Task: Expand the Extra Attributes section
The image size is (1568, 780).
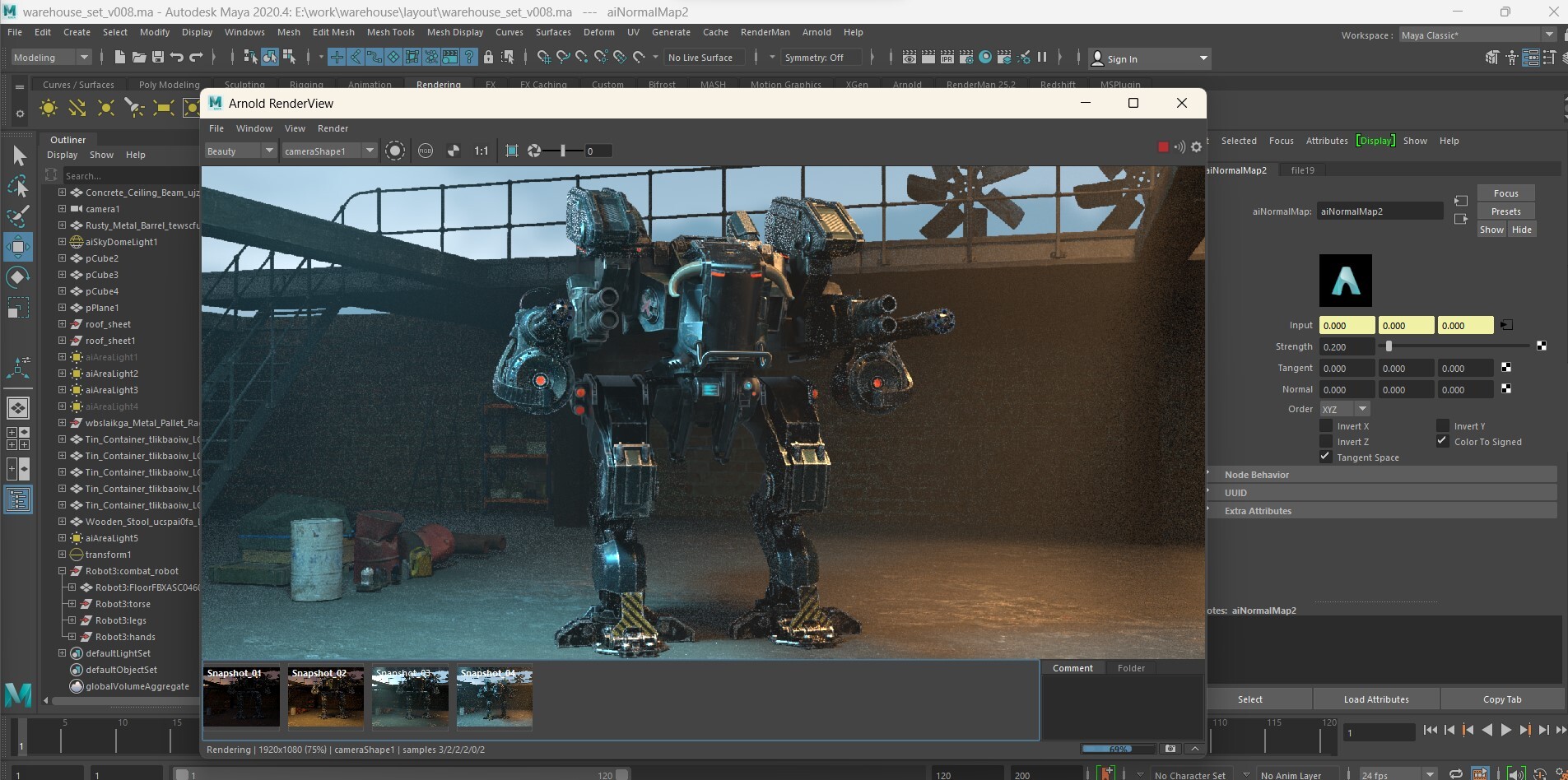Action: click(1381, 511)
